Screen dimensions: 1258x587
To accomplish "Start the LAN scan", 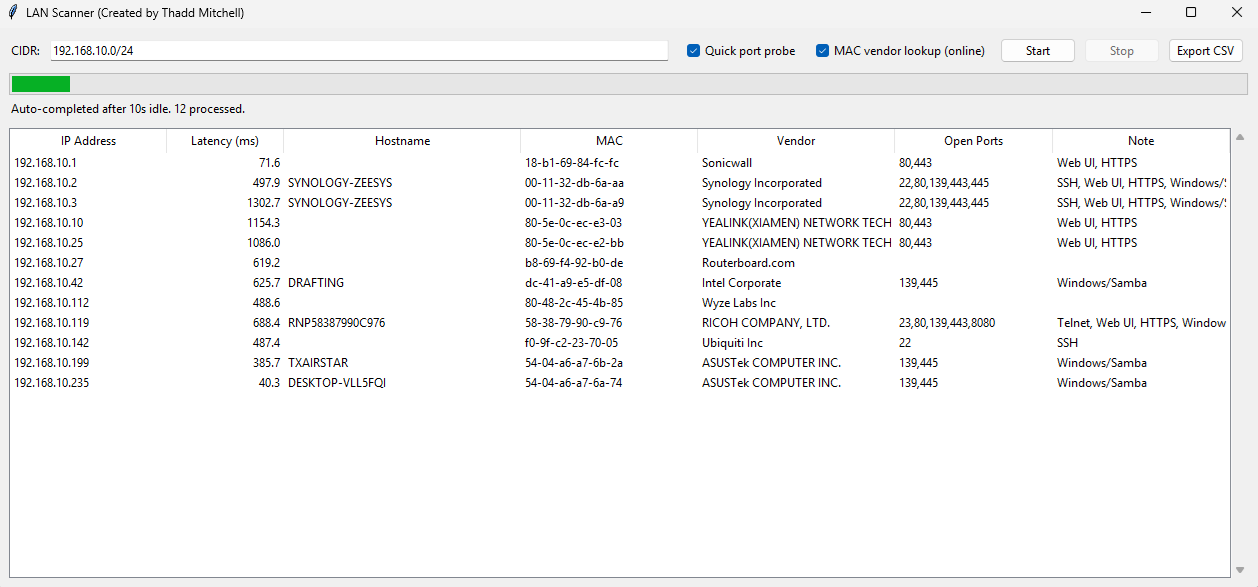I will 1037,51.
